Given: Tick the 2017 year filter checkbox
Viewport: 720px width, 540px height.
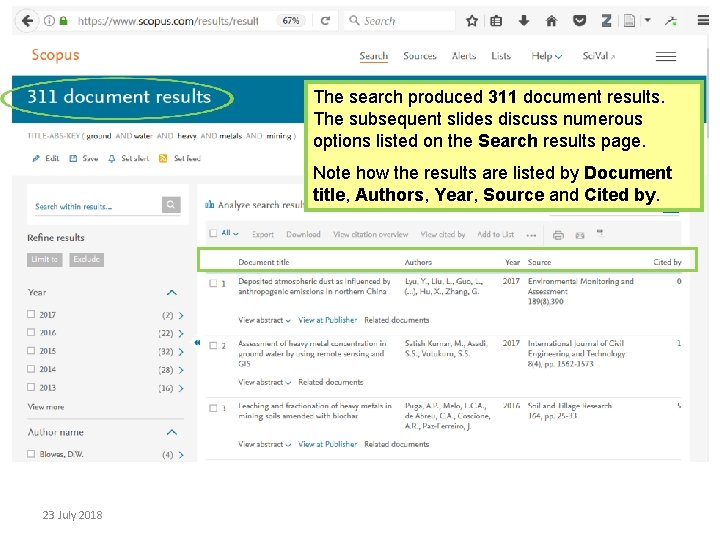Looking at the screenshot, I should tap(31, 314).
